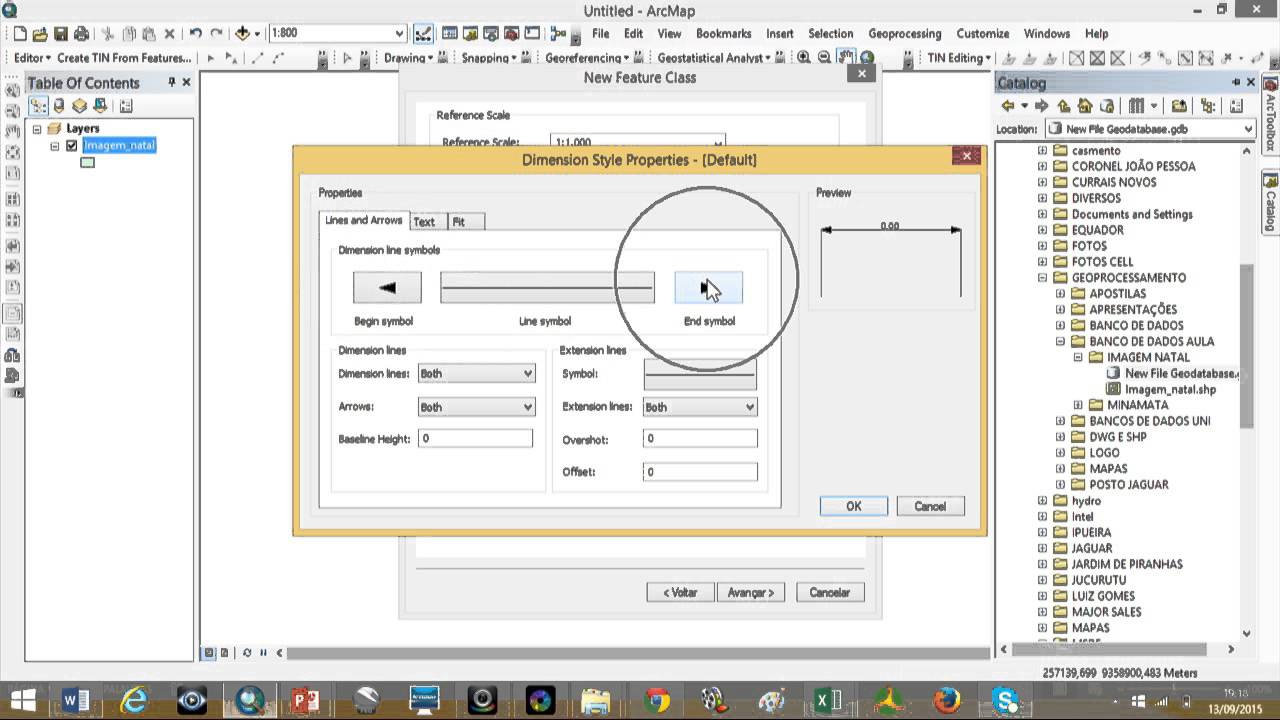Click the Add Data icon
Screen dimensions: 1280x720
242,33
